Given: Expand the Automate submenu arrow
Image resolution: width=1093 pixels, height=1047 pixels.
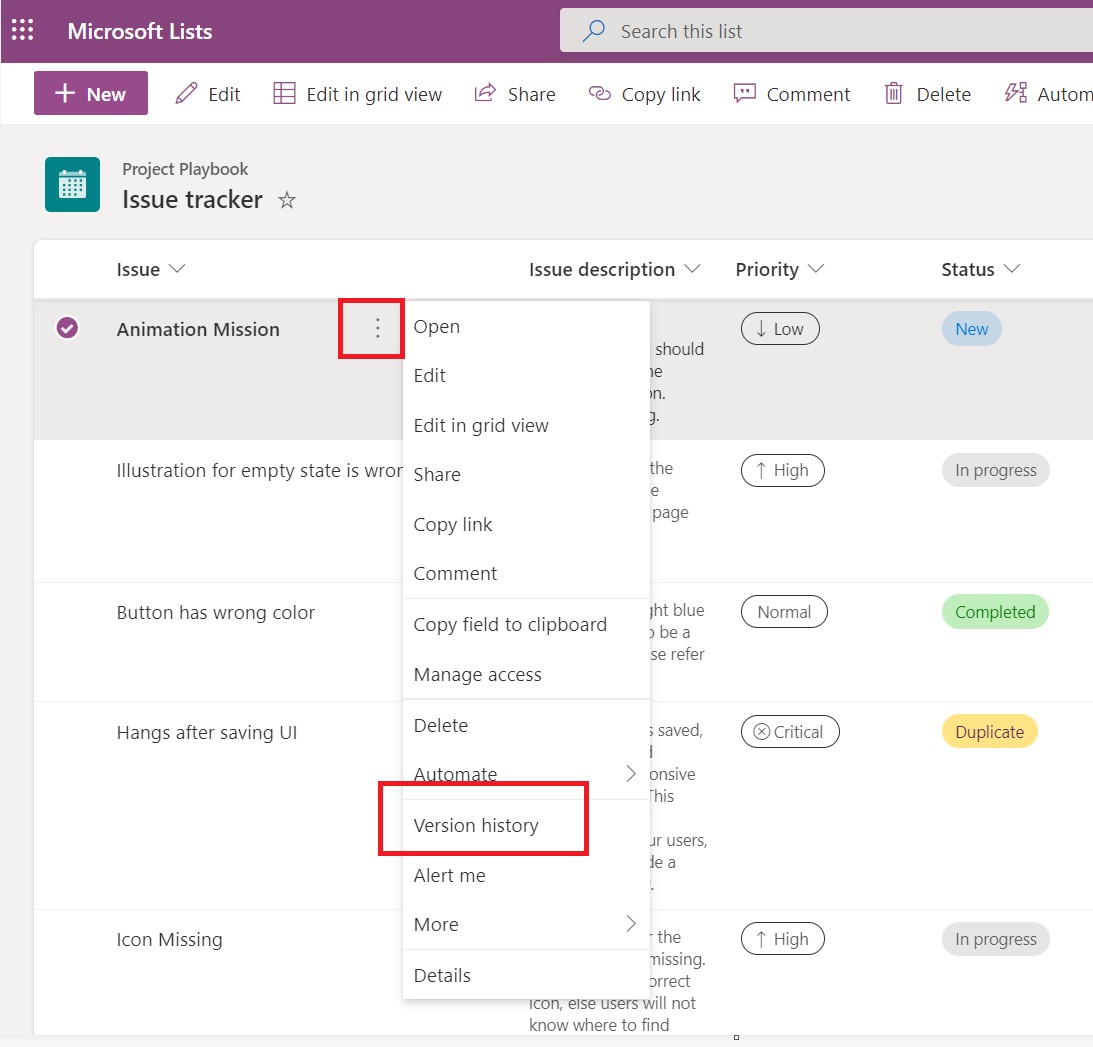Looking at the screenshot, I should 630,773.
